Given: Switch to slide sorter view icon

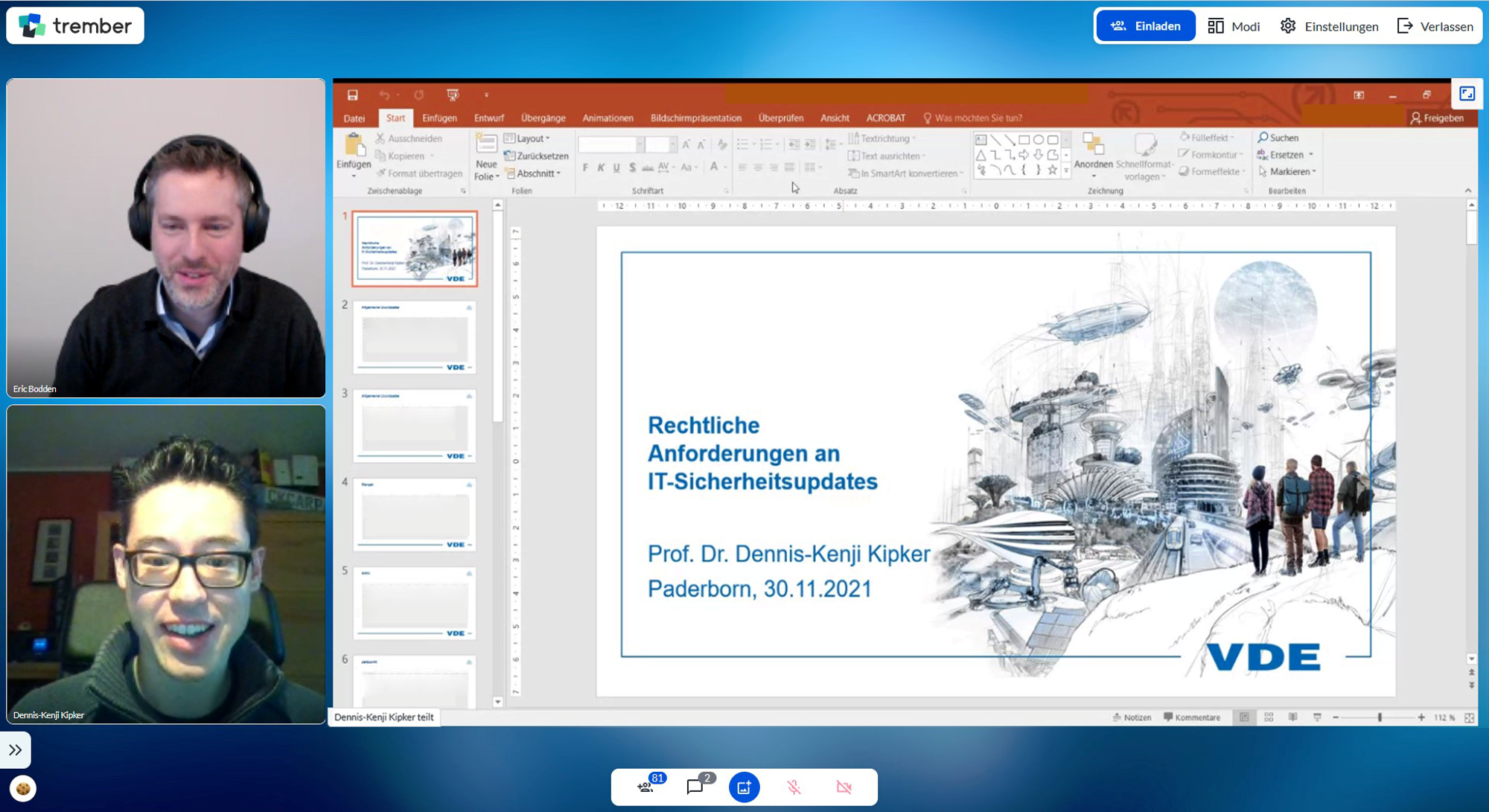Looking at the screenshot, I should tap(1269, 717).
